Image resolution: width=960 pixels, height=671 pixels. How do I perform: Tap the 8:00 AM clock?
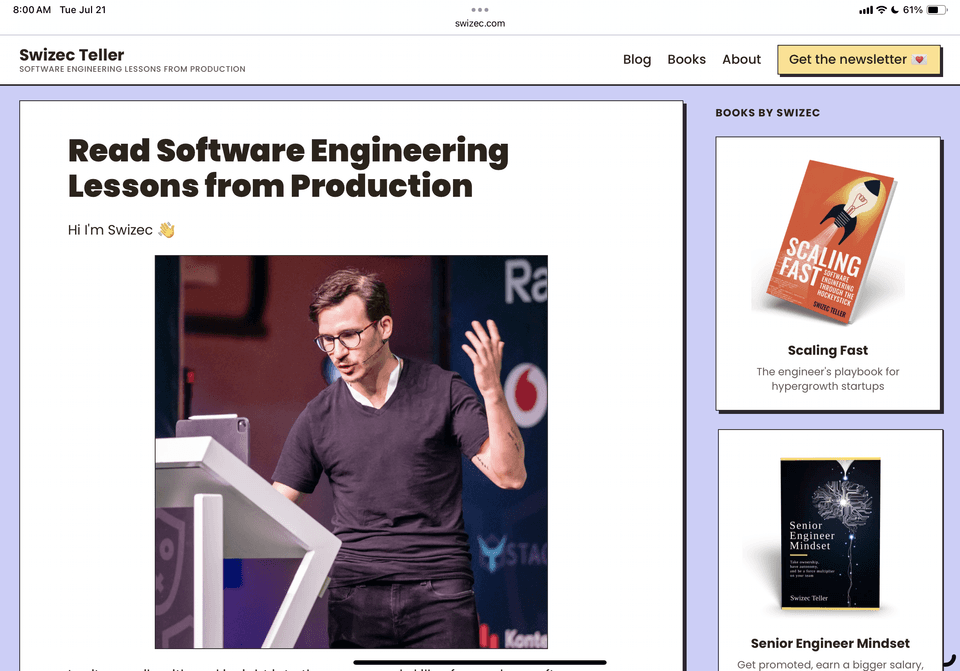(32, 10)
